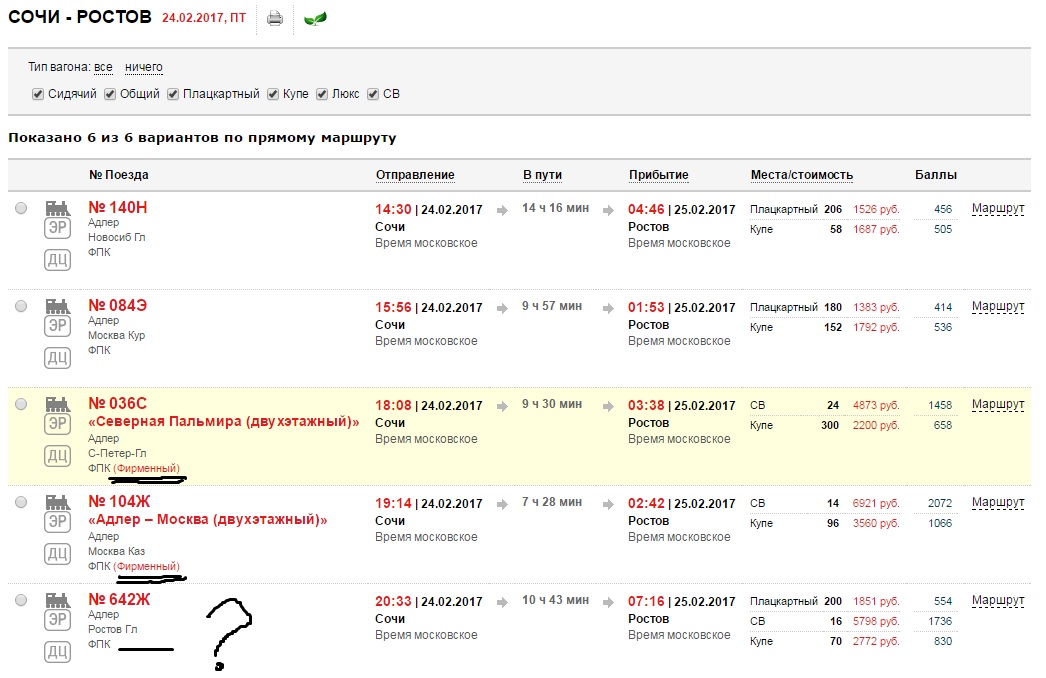Toggle the Купе checkbox filter
This screenshot has height=678, width=1046.
(273, 94)
